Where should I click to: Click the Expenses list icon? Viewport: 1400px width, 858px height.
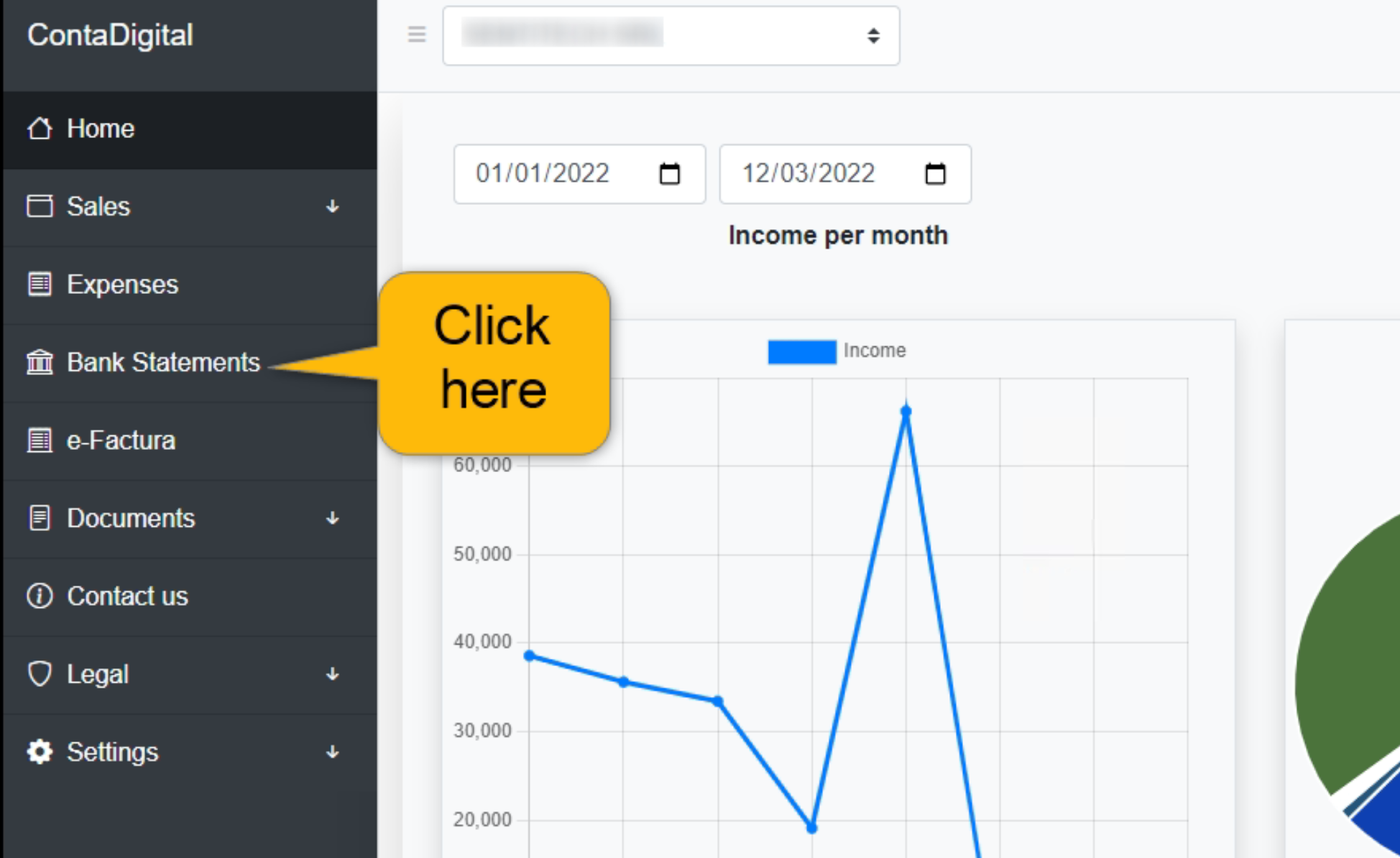coord(40,285)
